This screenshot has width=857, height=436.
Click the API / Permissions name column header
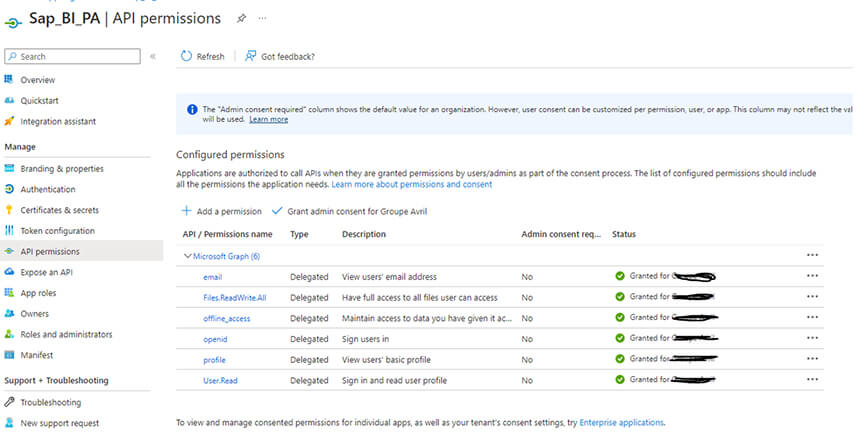click(x=227, y=234)
